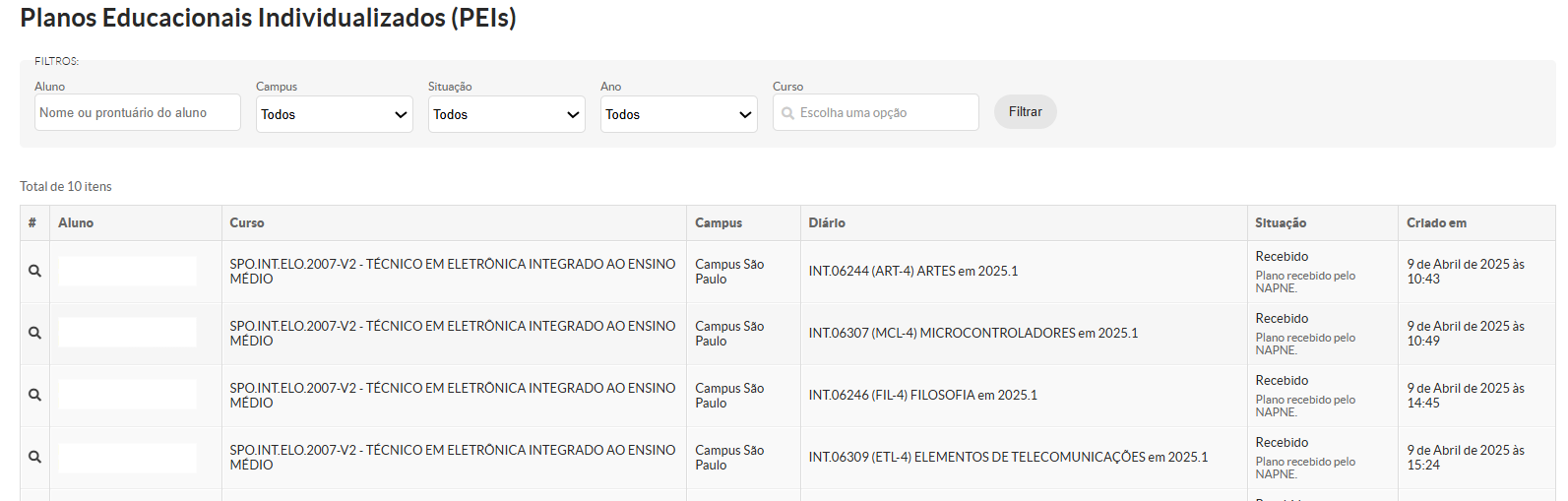Open the Curso choice field
This screenshot has height=501, width=1568.
(x=876, y=112)
